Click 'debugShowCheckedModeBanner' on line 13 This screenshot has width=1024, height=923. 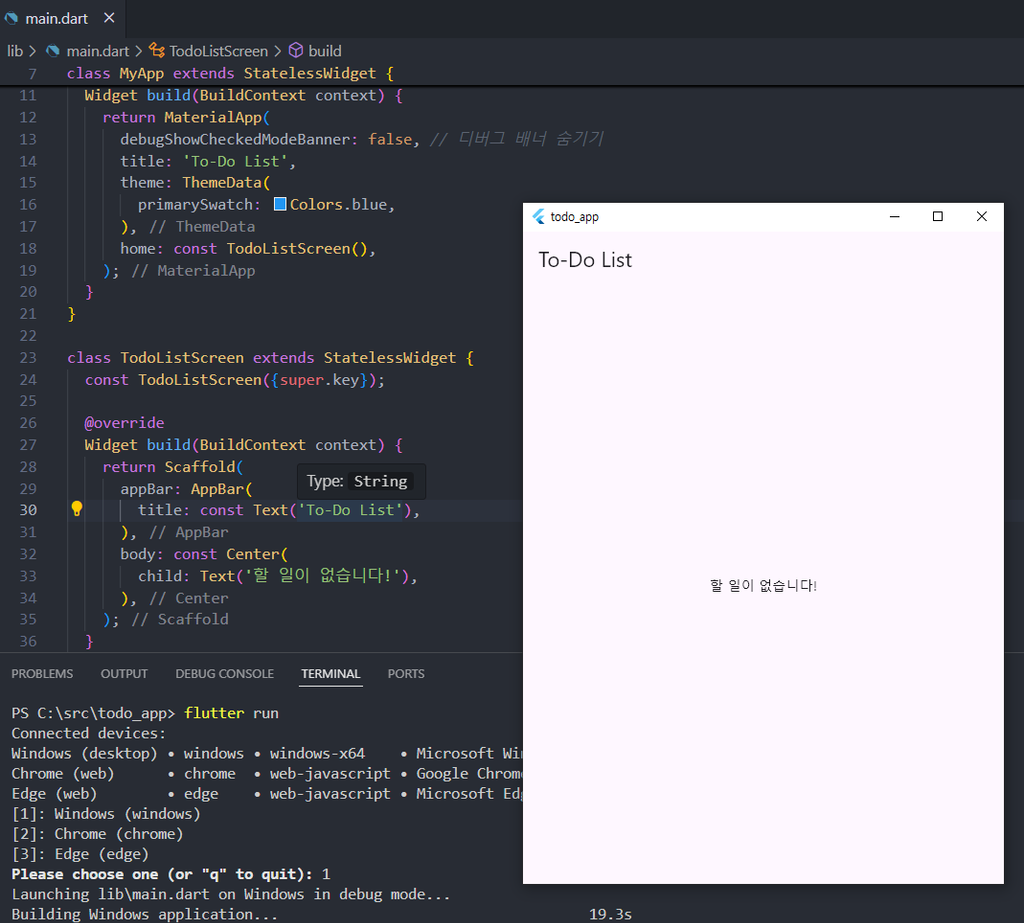click(x=236, y=139)
